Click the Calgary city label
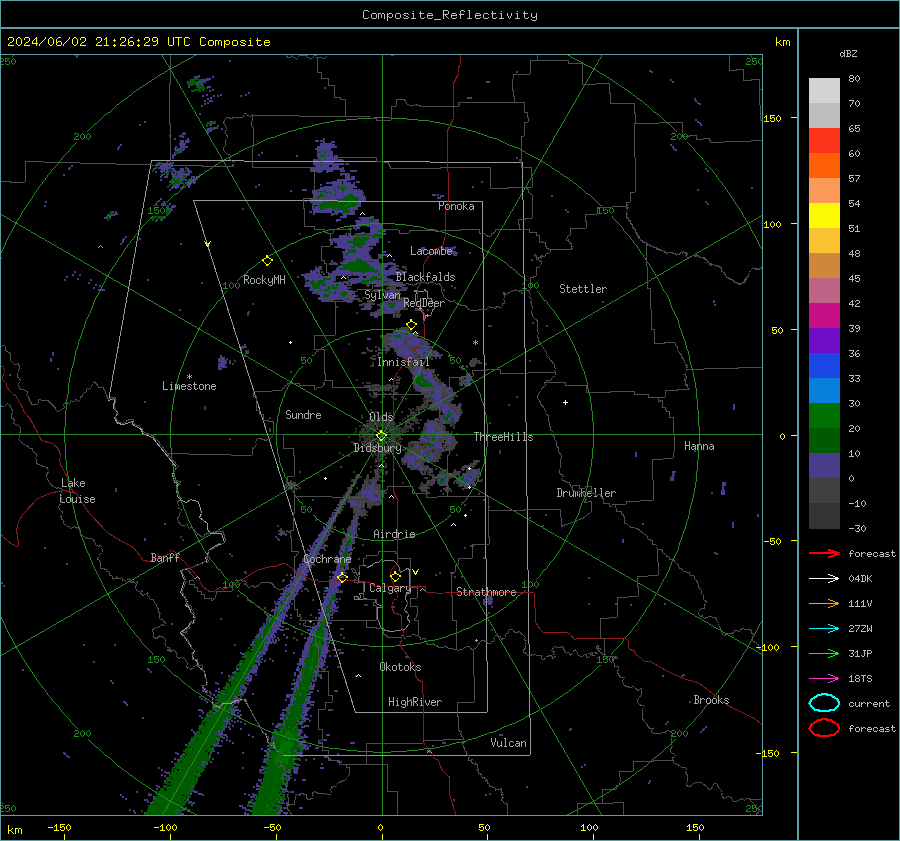 [390, 588]
